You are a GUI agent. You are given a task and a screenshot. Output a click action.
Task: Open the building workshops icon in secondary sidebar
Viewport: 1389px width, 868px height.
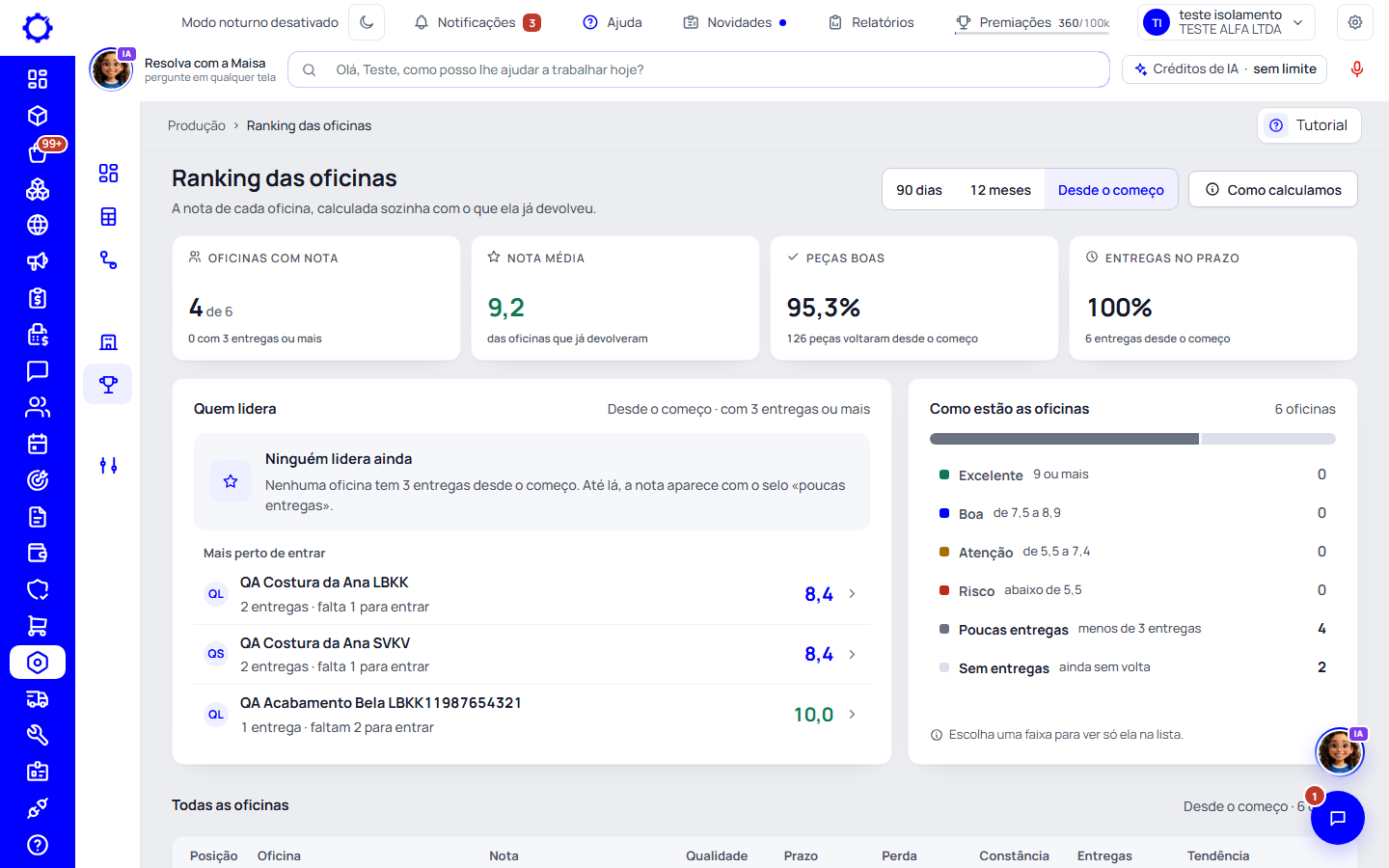108,342
